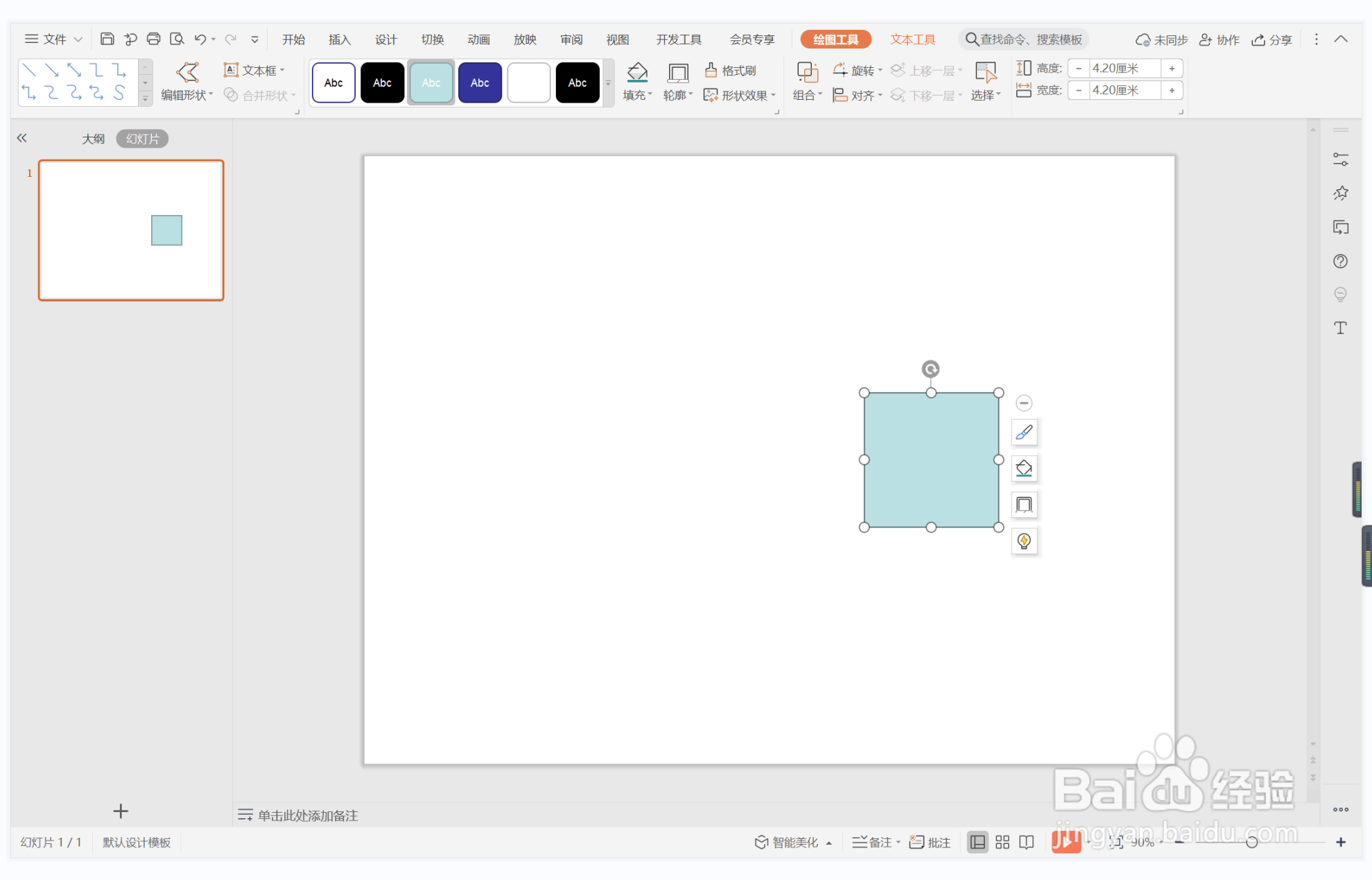Screen dimensions: 1372x880
Task: Click the floating paintbrush style icon beside shape
Action: click(x=1023, y=433)
